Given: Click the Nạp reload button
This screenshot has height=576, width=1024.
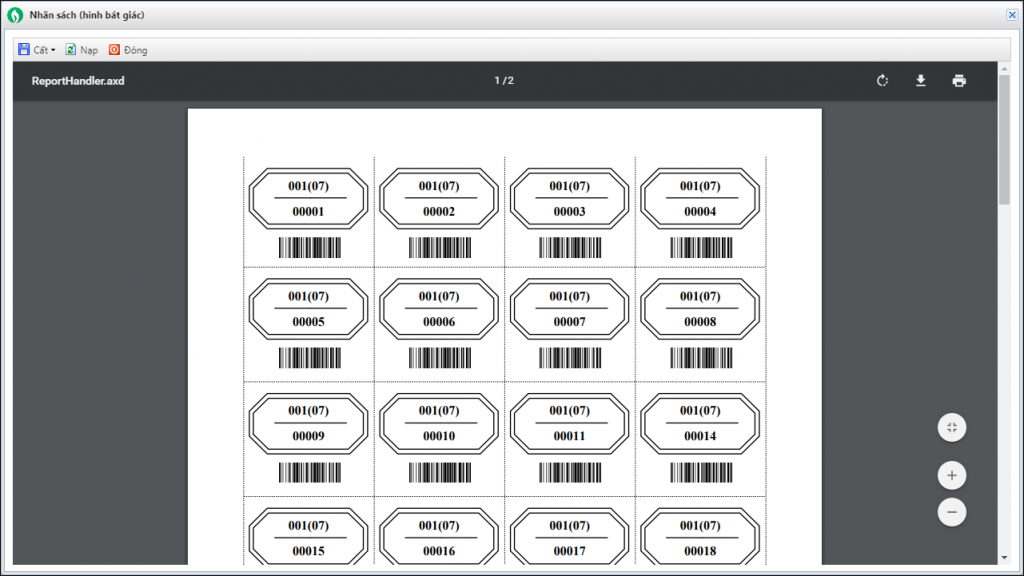Looking at the screenshot, I should (82, 50).
